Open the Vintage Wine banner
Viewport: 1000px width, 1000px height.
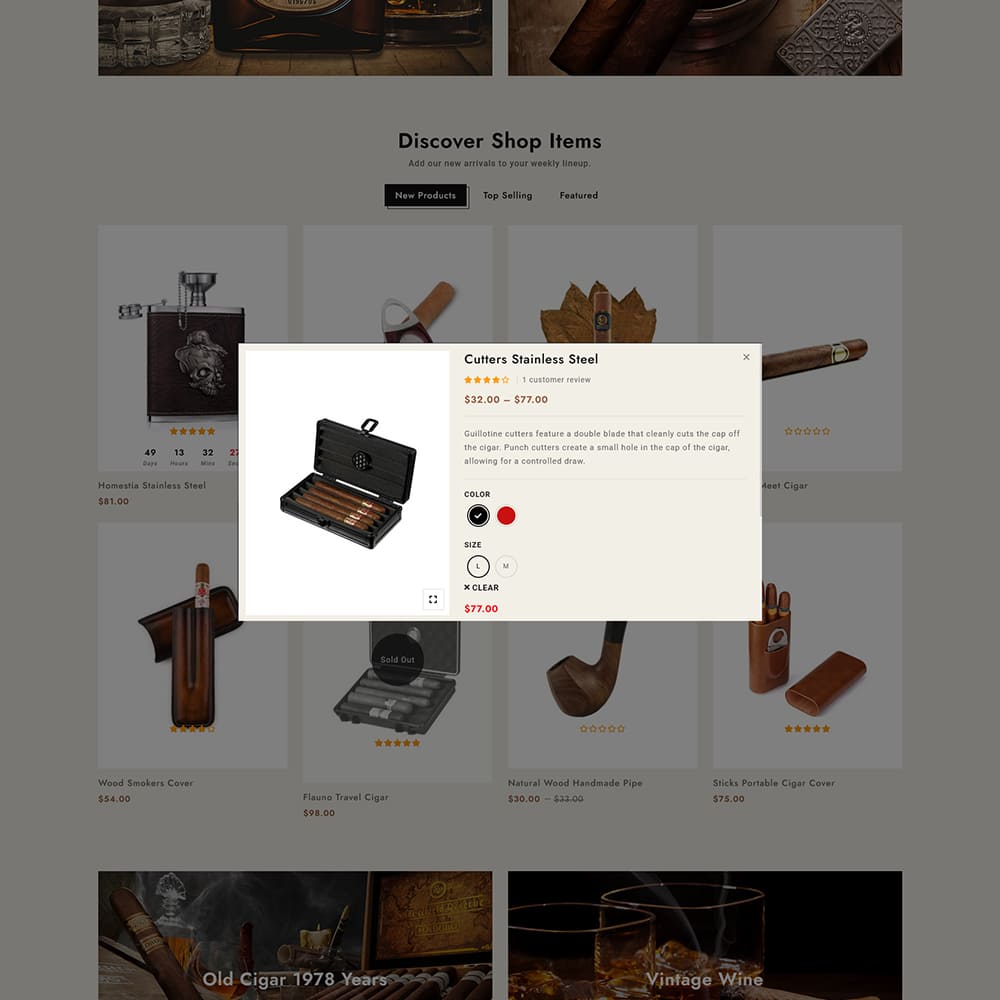(705, 935)
